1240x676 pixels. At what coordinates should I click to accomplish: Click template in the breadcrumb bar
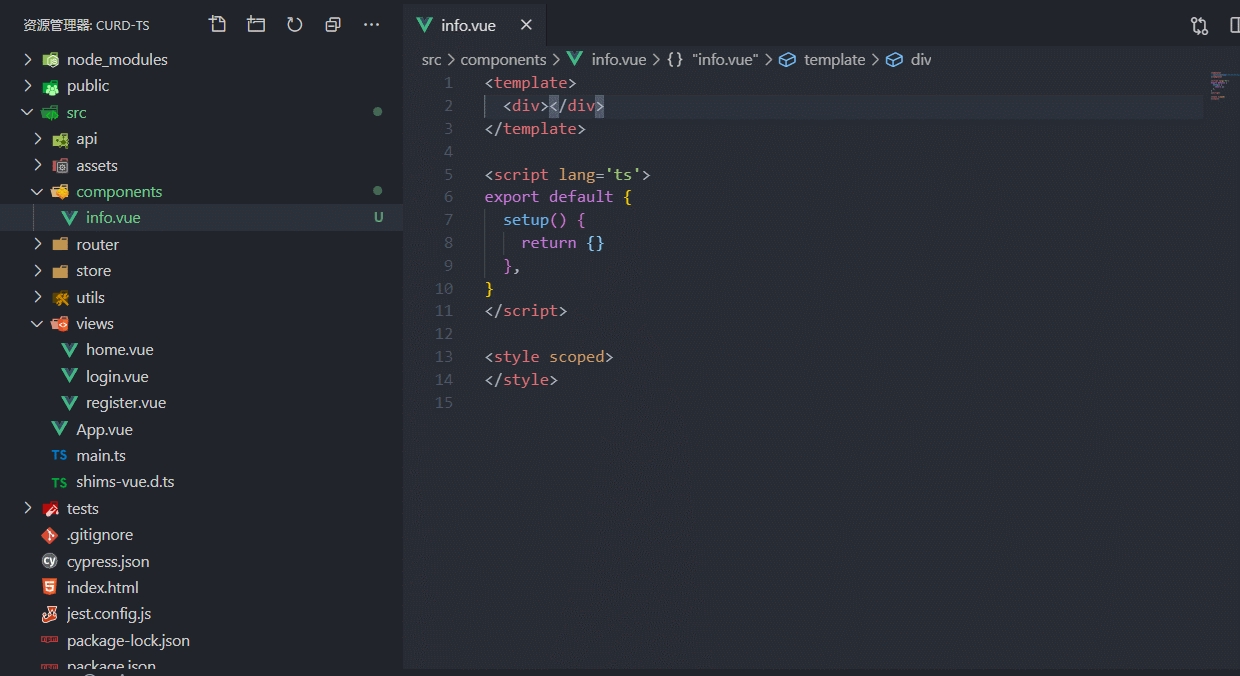click(834, 60)
